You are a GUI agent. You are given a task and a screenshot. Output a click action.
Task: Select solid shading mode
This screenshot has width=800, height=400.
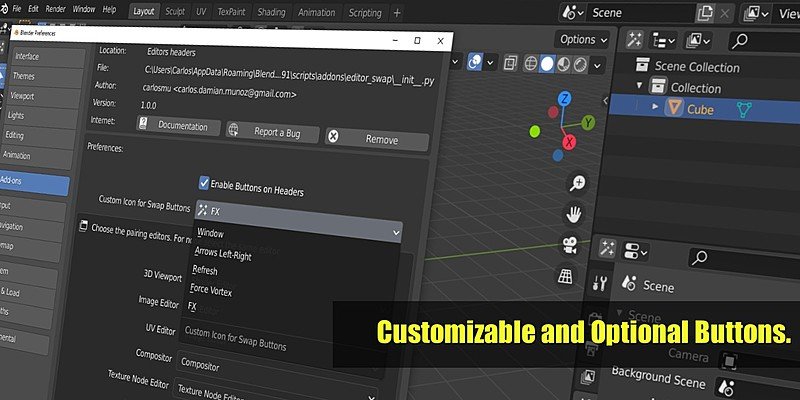tap(547, 64)
